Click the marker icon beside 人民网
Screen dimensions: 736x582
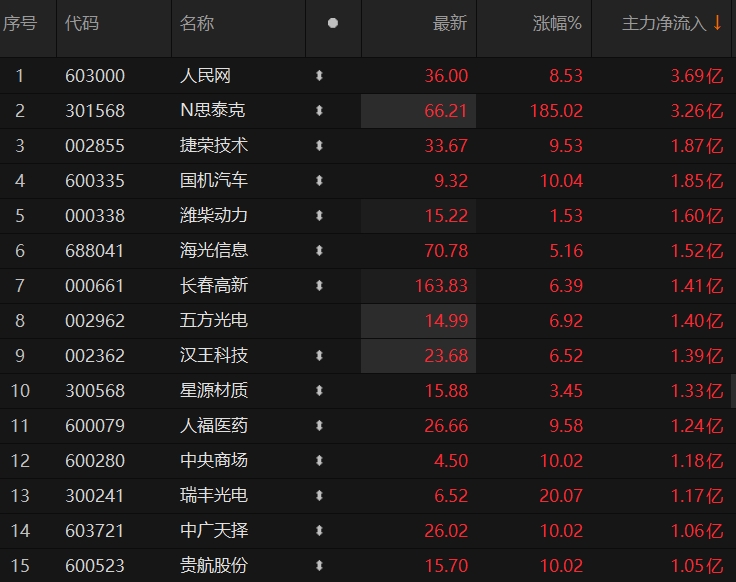pyautogui.click(x=319, y=76)
